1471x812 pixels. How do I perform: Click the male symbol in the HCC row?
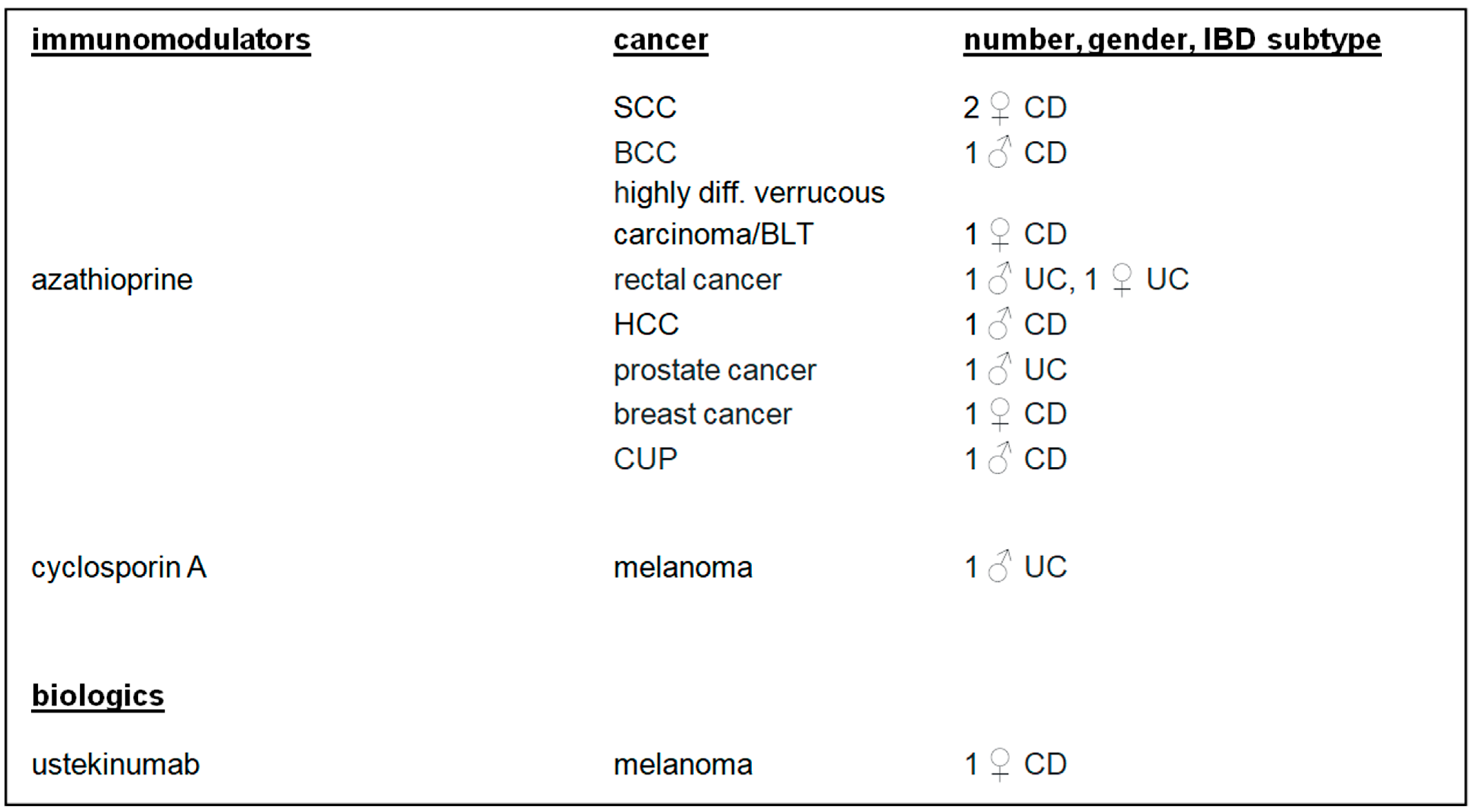pyautogui.click(x=999, y=324)
